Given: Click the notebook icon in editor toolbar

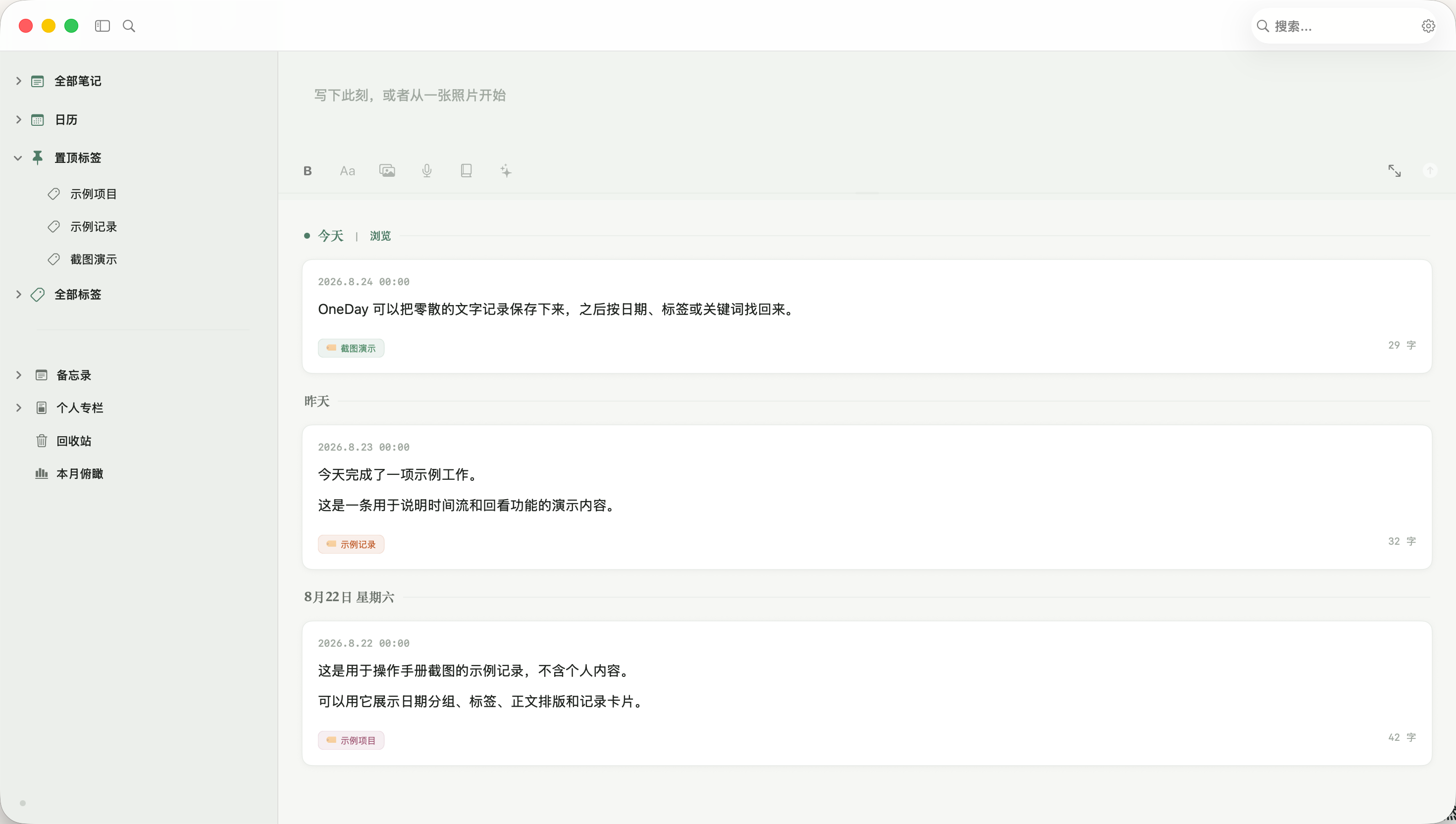Looking at the screenshot, I should (x=467, y=171).
